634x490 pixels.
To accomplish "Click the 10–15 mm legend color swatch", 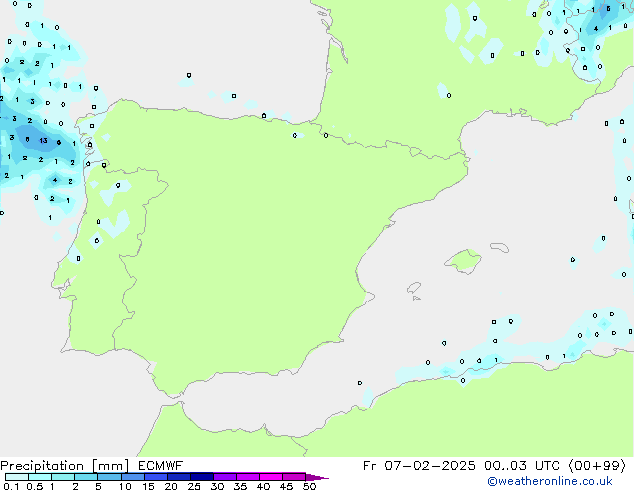I will tap(132, 477).
